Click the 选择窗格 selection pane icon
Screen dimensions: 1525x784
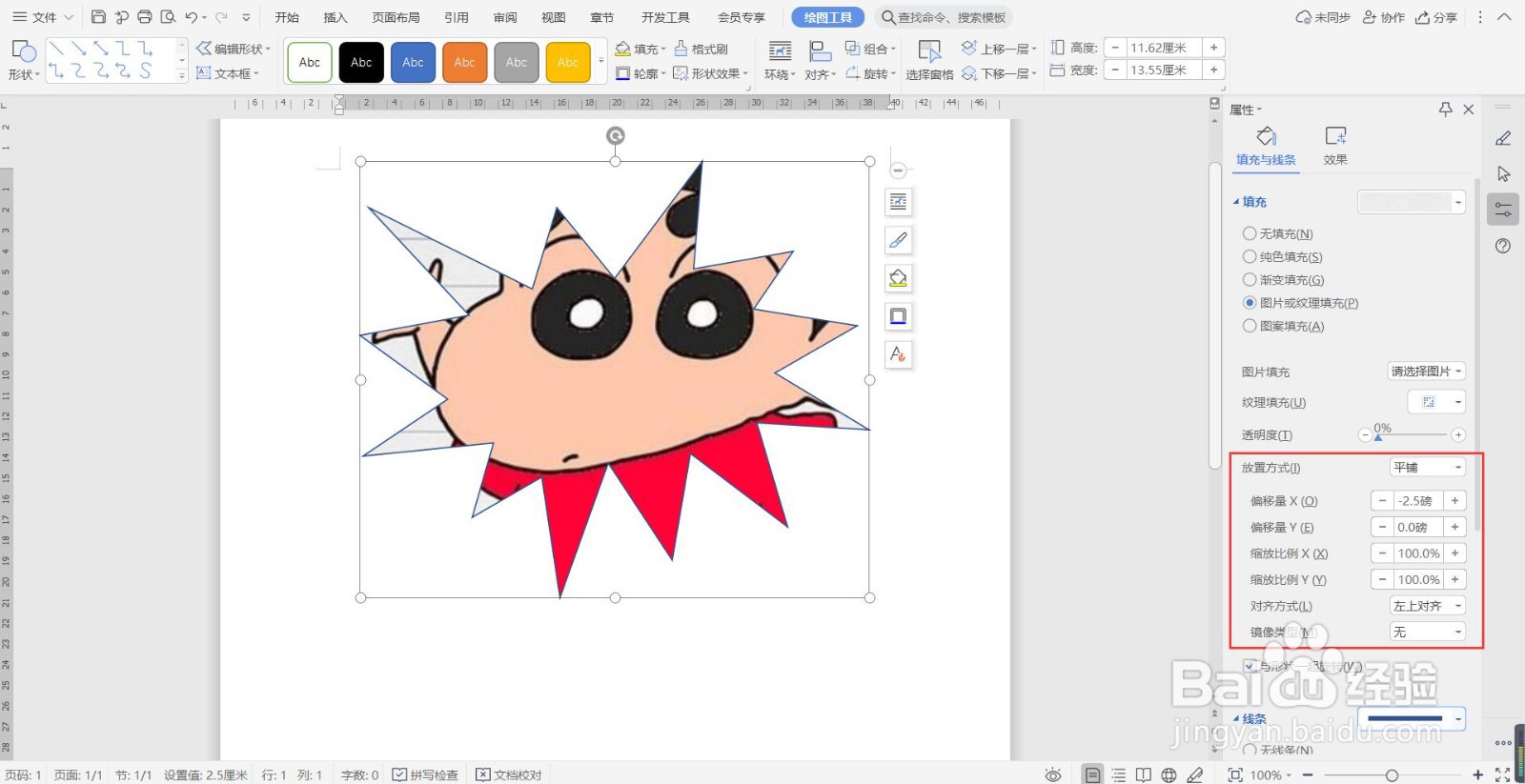point(929,50)
